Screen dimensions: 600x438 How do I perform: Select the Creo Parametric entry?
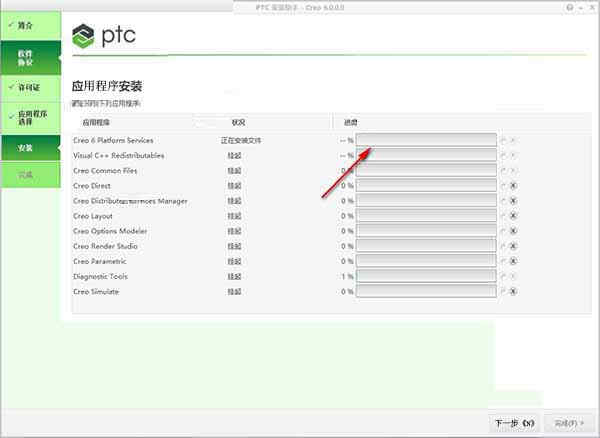(x=99, y=261)
